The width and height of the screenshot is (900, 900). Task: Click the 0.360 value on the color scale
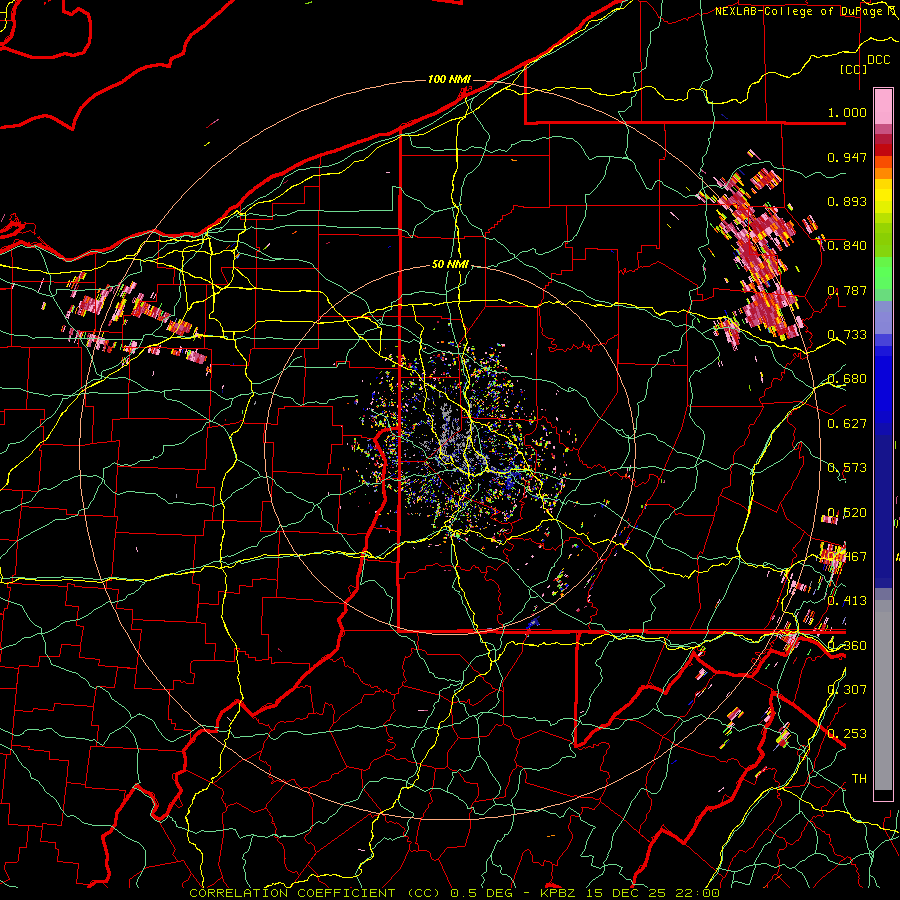tap(847, 646)
